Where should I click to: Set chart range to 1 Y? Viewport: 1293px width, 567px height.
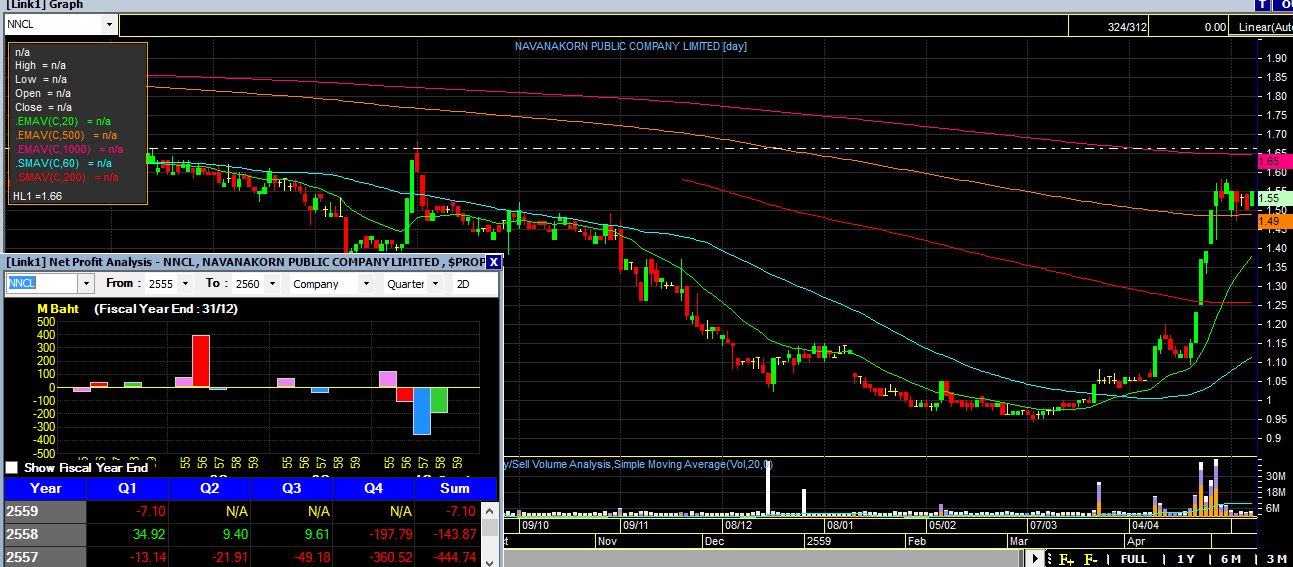coord(1187,558)
